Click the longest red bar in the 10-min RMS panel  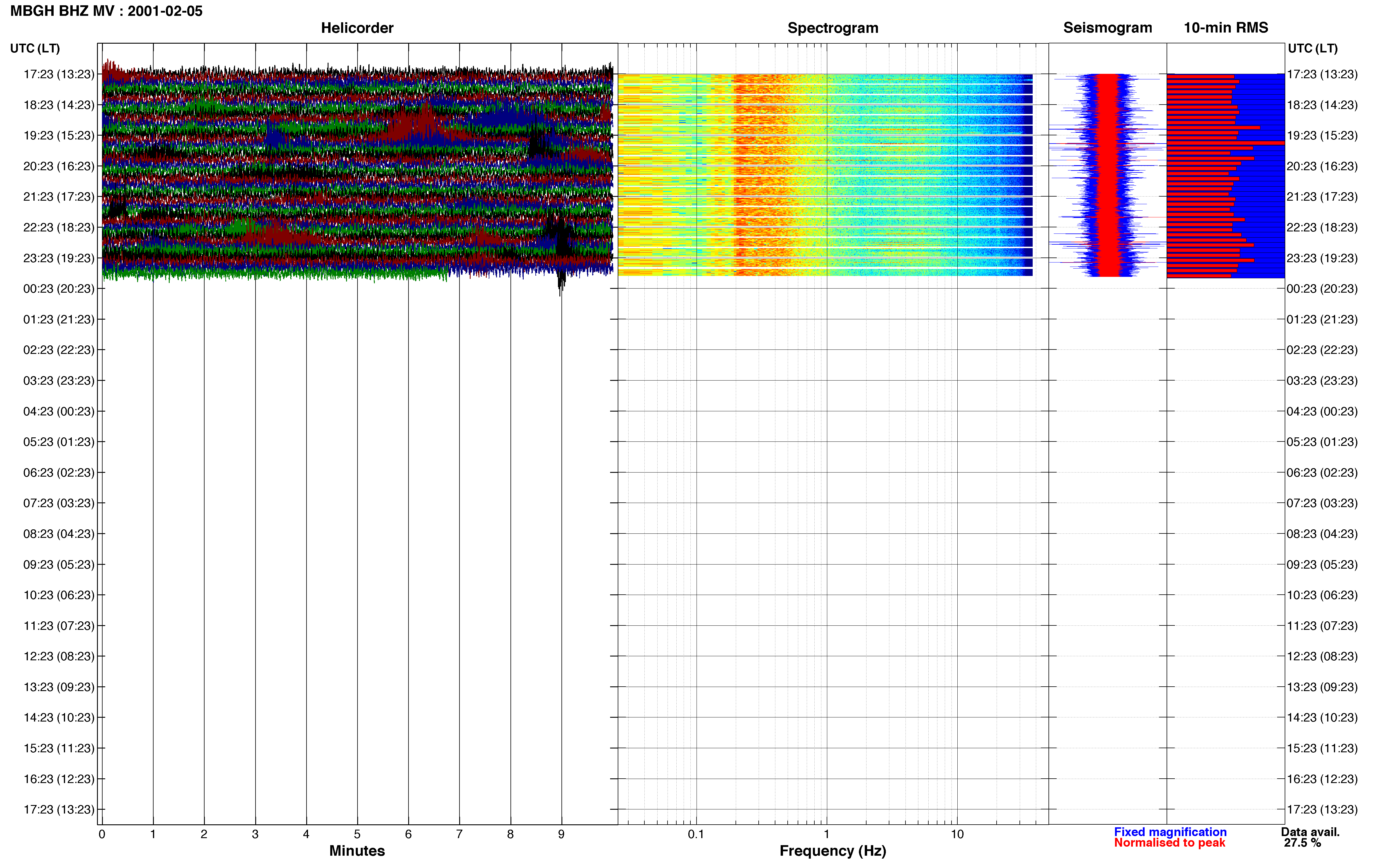pyautogui.click(x=1225, y=142)
